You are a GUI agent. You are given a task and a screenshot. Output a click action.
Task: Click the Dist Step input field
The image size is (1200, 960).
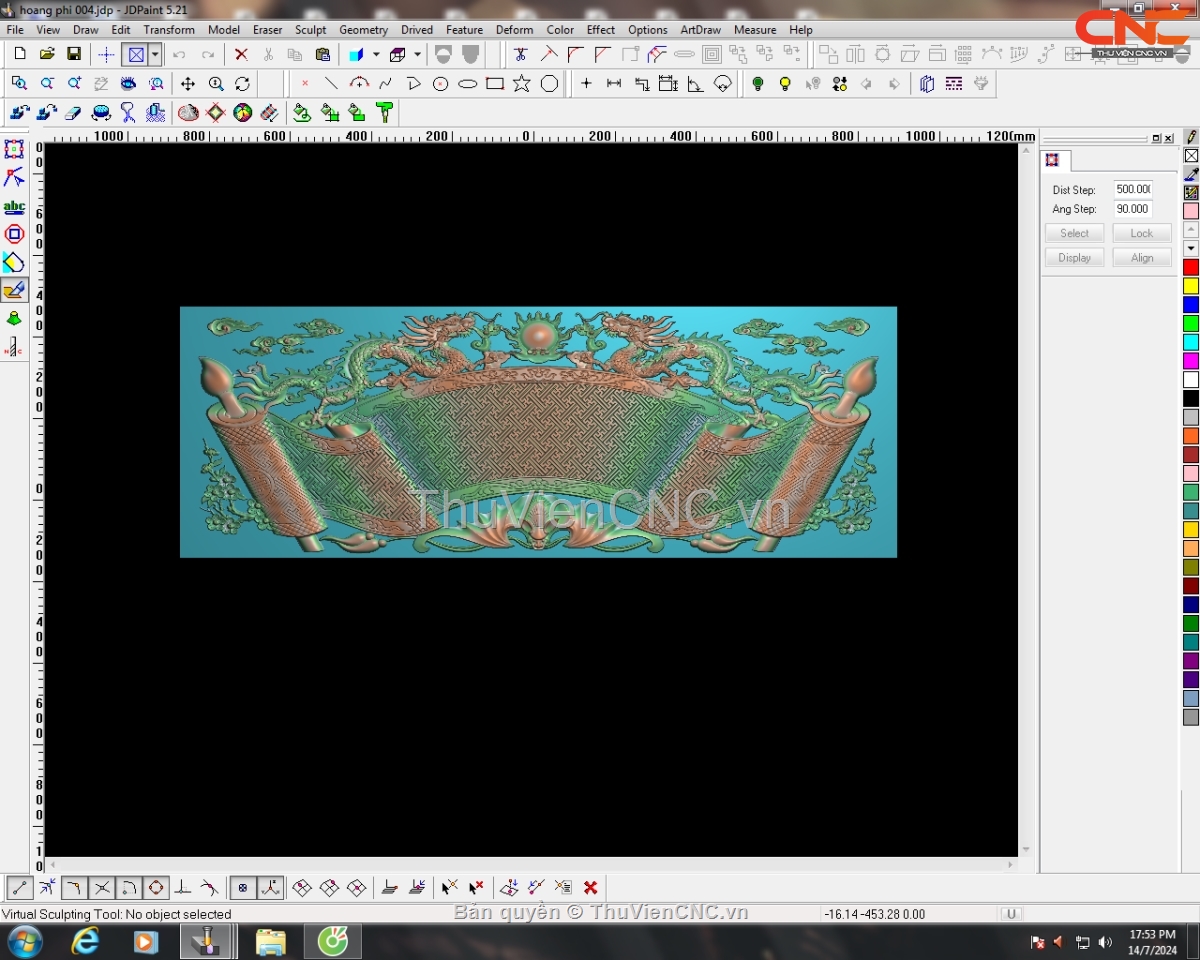point(1133,189)
